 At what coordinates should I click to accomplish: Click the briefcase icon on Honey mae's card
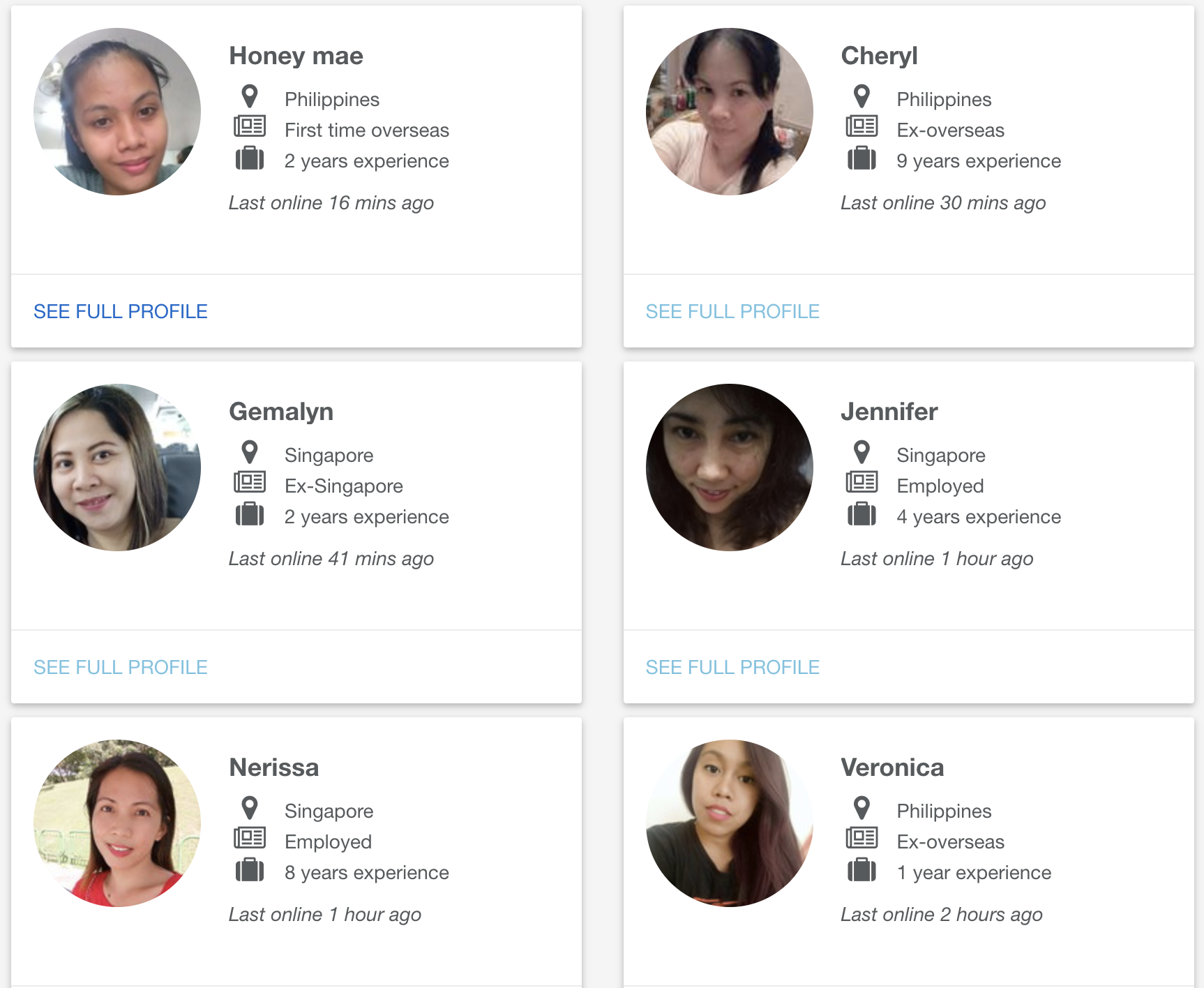(250, 158)
